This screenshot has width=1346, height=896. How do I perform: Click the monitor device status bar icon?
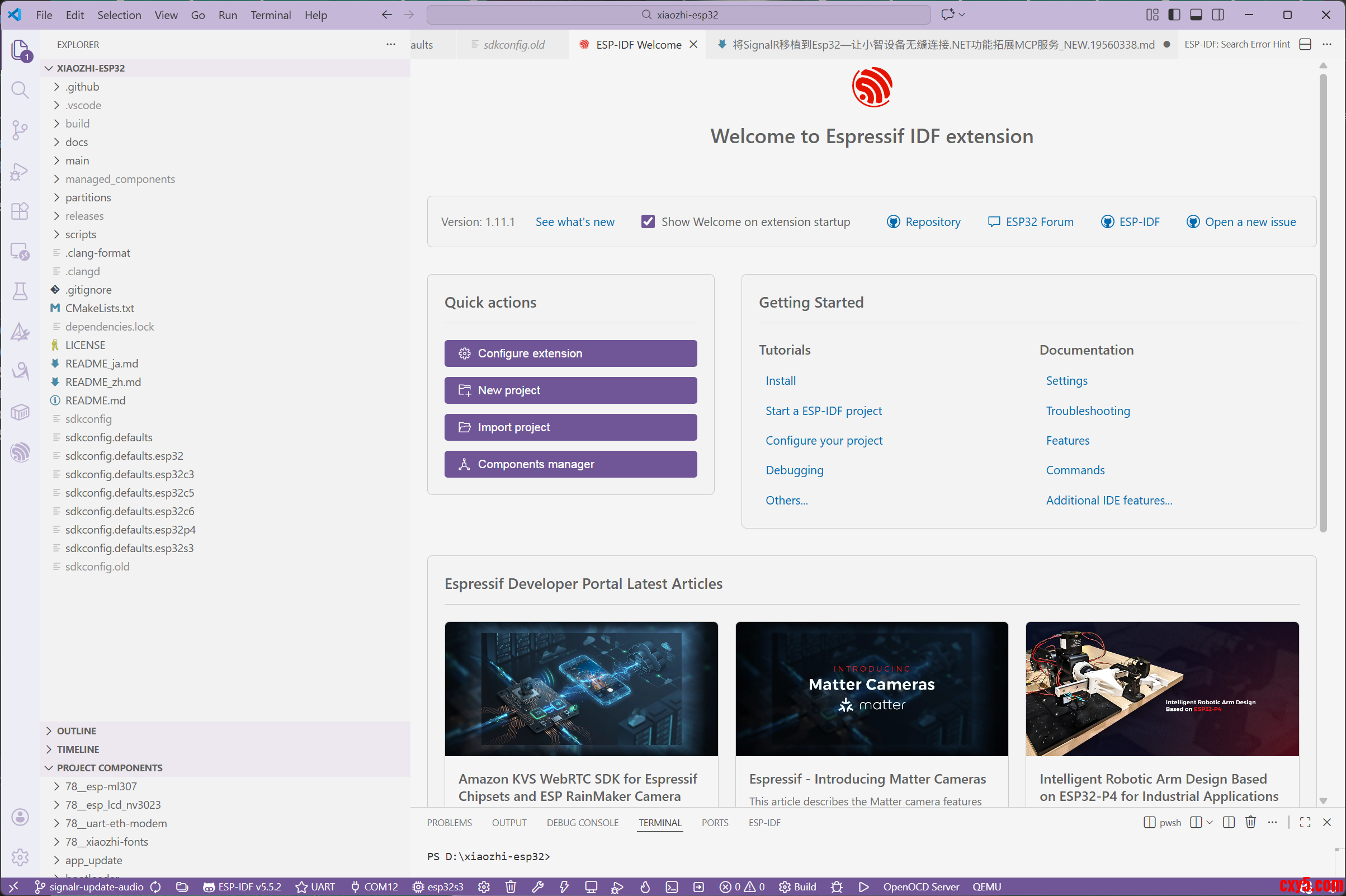coord(591,886)
